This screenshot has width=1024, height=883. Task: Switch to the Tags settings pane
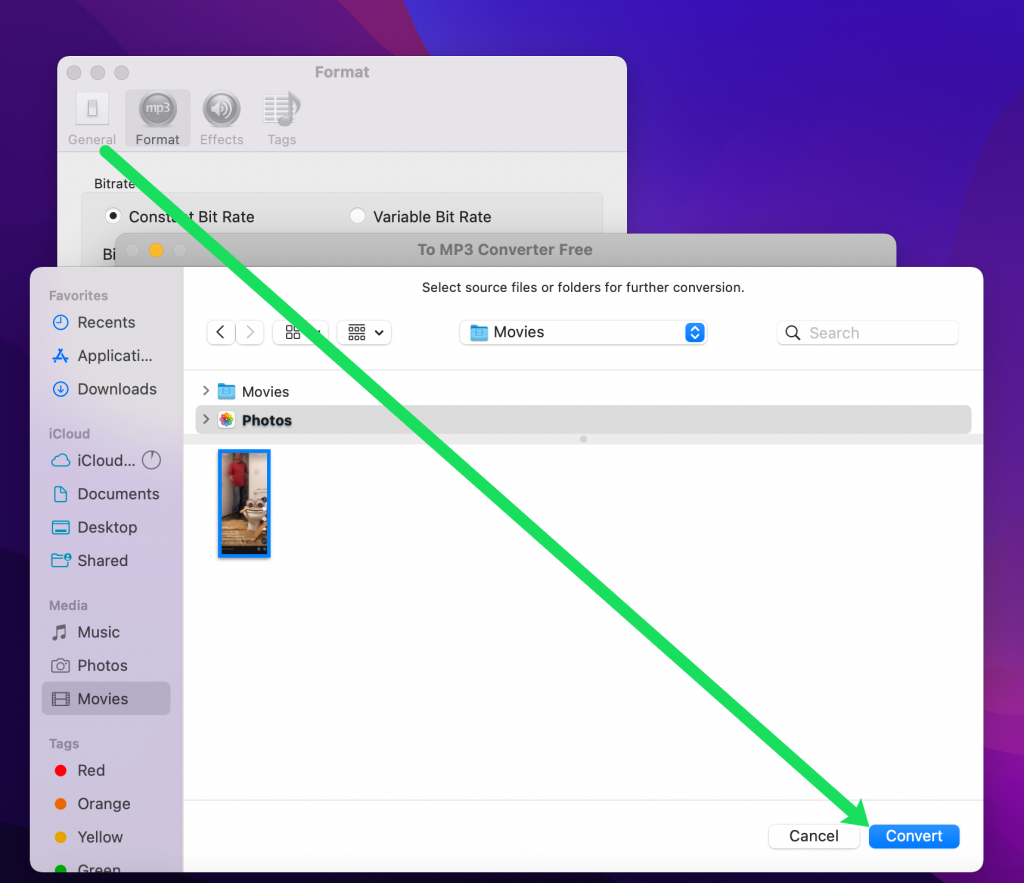point(281,117)
